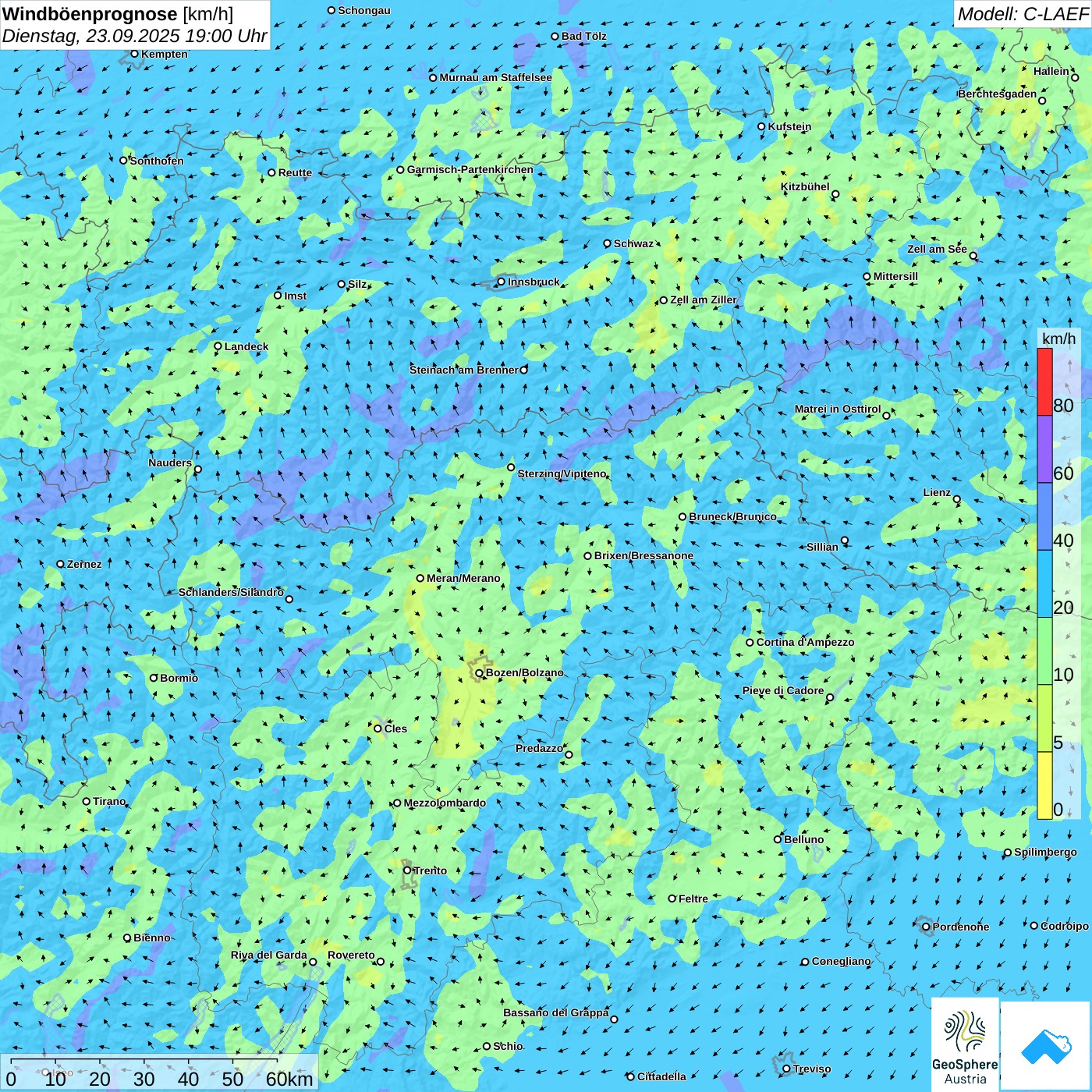Click the Sterzing/Vipiteno label
The height and width of the screenshot is (1092, 1092).
(x=562, y=473)
